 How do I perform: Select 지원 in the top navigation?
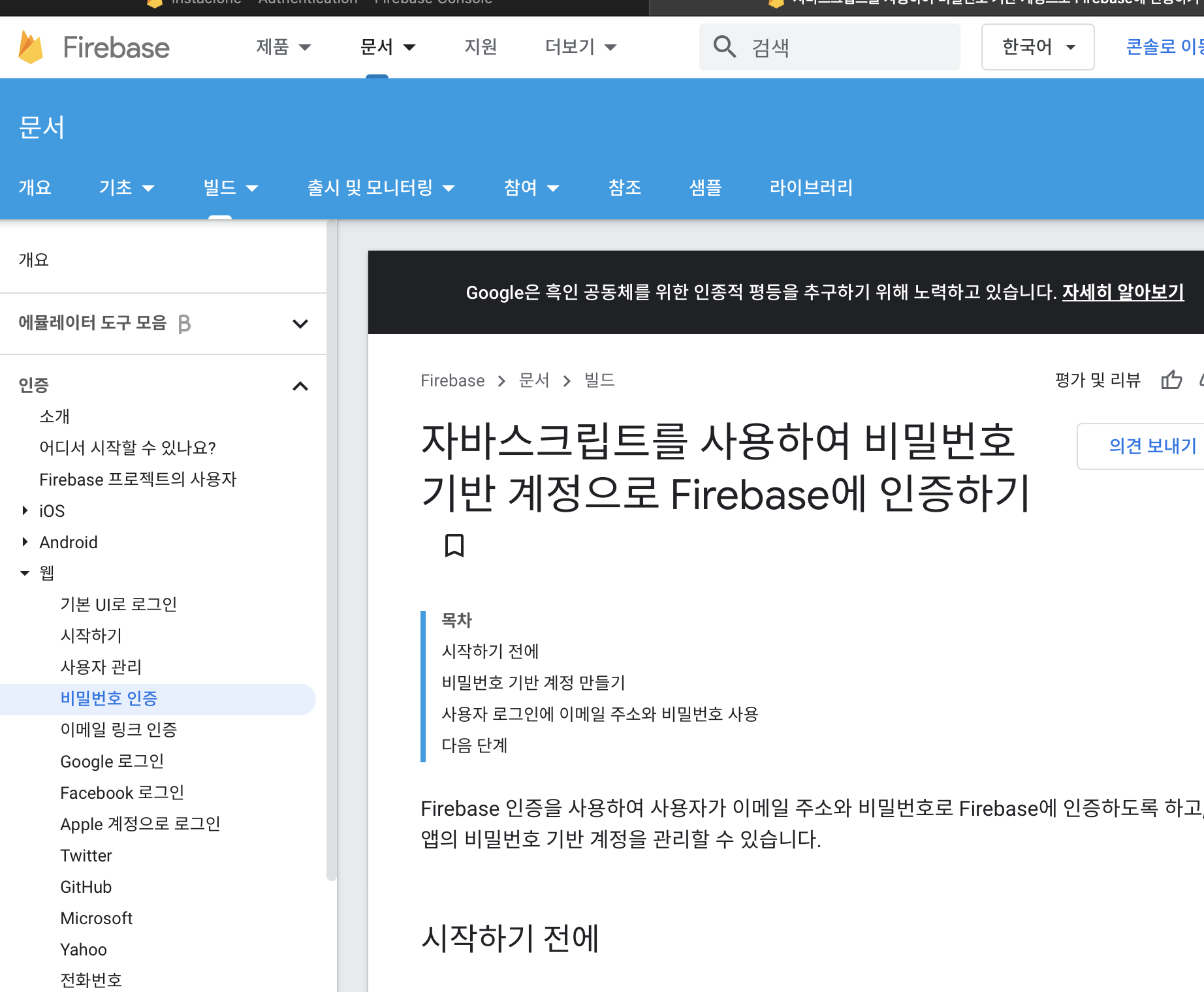click(481, 47)
